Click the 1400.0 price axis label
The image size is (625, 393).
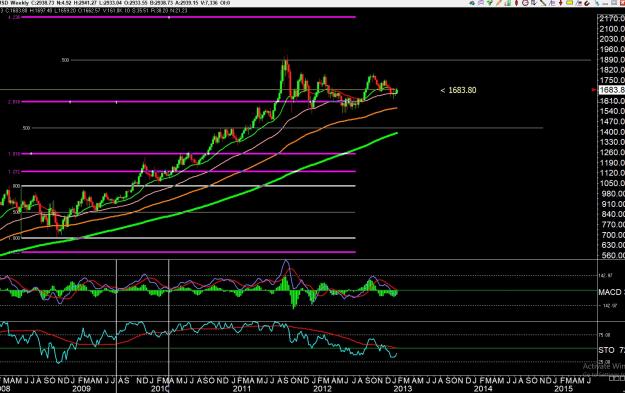[x=612, y=132]
